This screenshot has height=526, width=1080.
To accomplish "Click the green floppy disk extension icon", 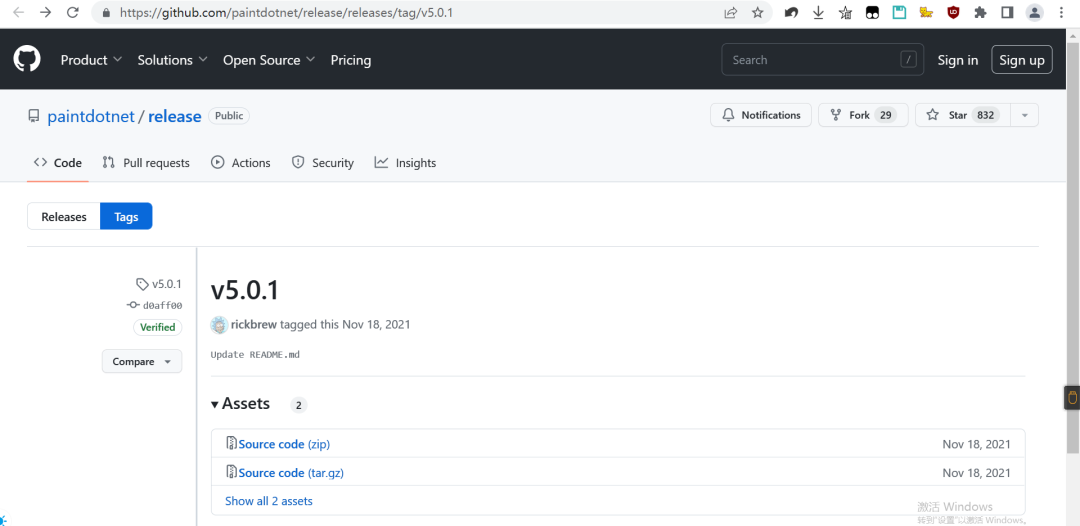I will [x=899, y=12].
